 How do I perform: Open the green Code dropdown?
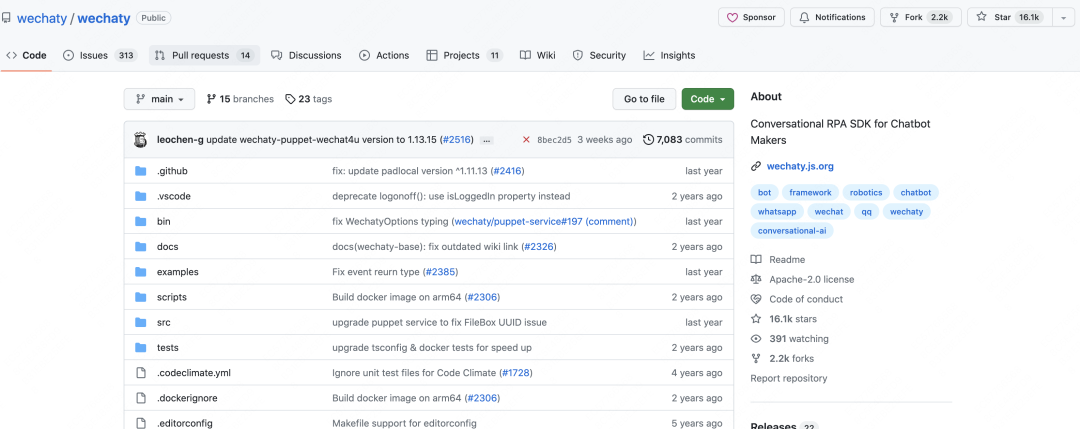(x=708, y=99)
